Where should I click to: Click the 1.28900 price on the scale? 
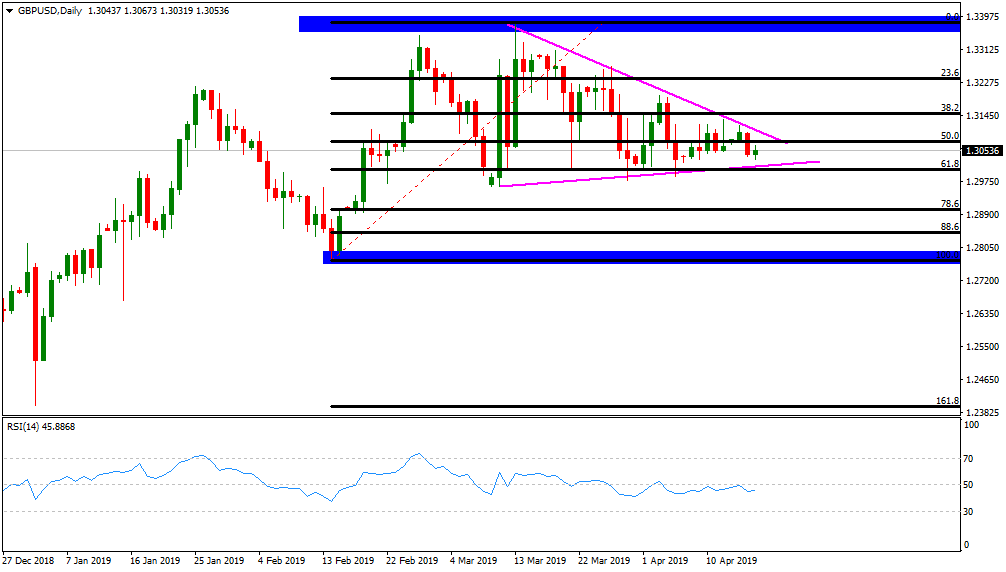point(982,215)
